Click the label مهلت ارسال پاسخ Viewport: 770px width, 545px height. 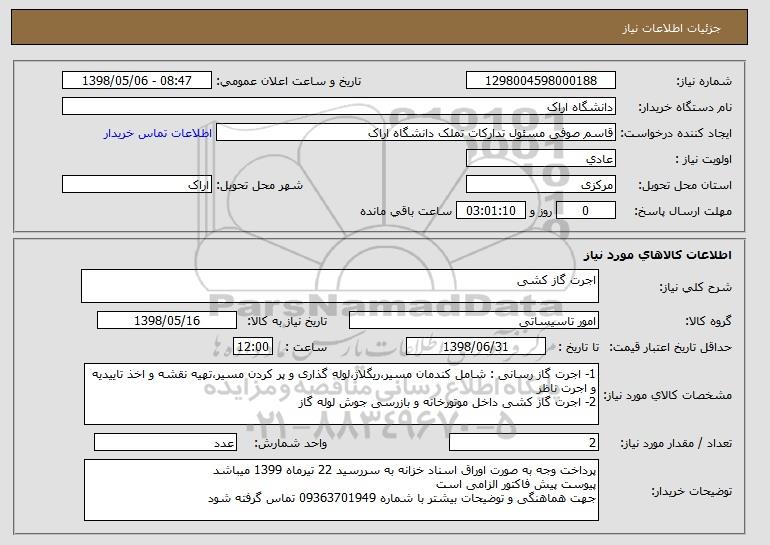click(x=683, y=211)
